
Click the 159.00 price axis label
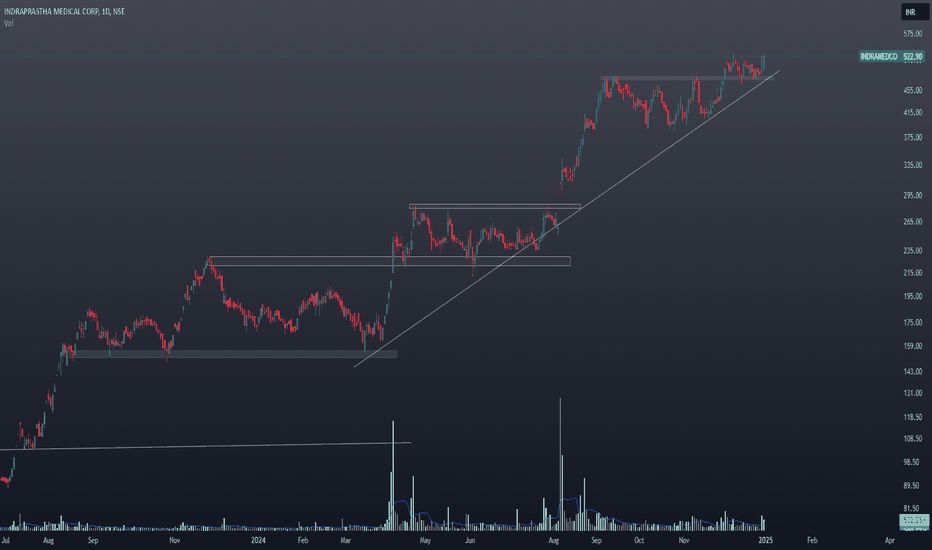point(912,345)
